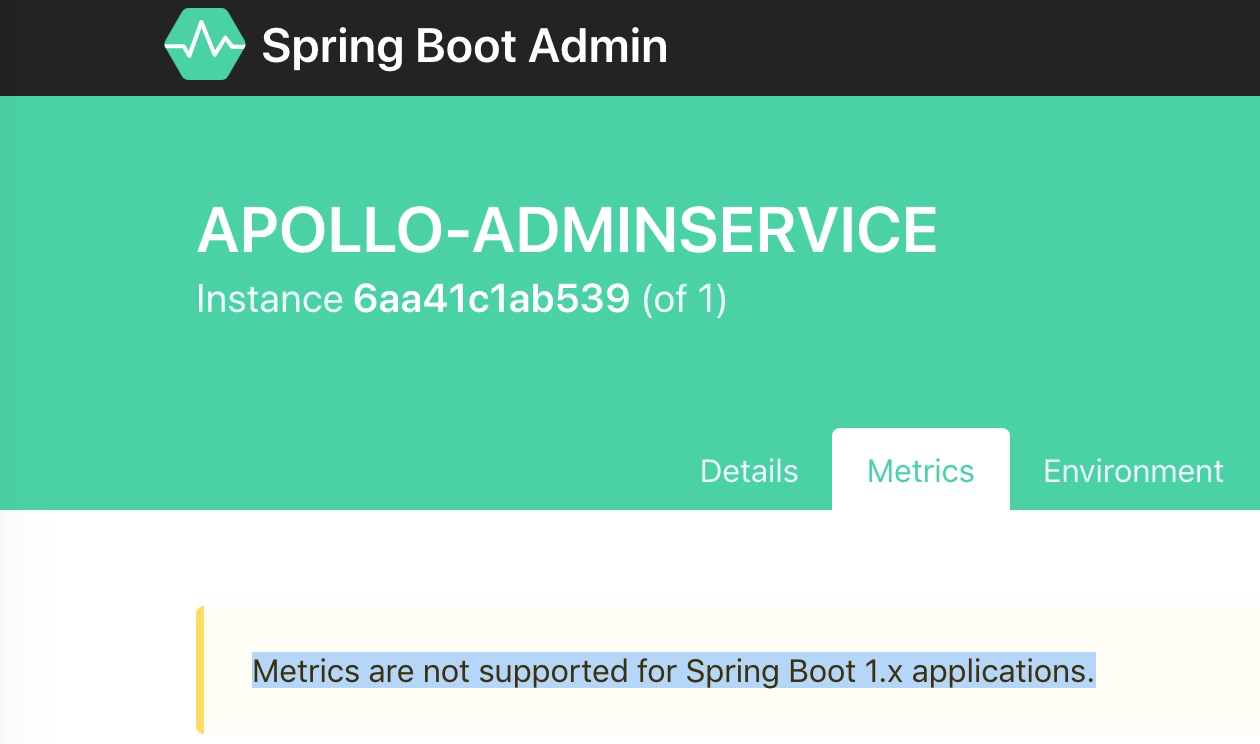
Task: Open the Environment tab
Action: click(x=1132, y=470)
